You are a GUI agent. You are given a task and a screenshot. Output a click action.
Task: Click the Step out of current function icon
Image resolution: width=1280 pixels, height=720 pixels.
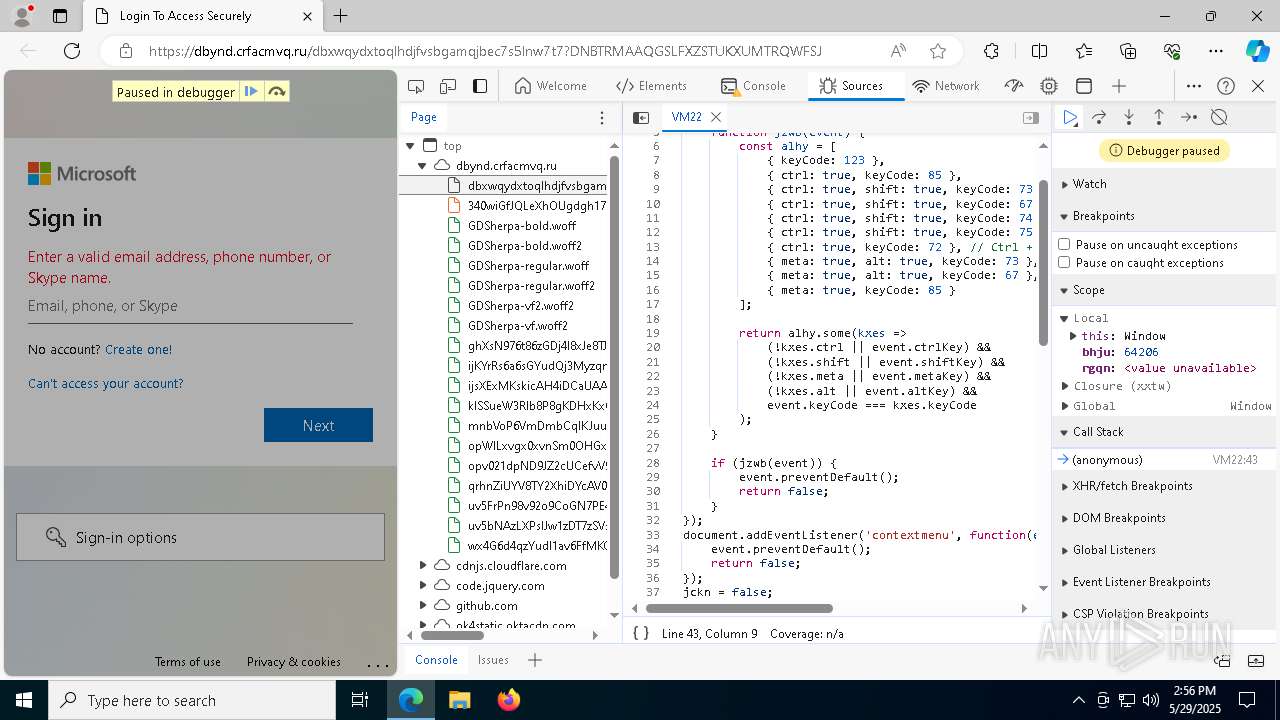click(x=1159, y=117)
